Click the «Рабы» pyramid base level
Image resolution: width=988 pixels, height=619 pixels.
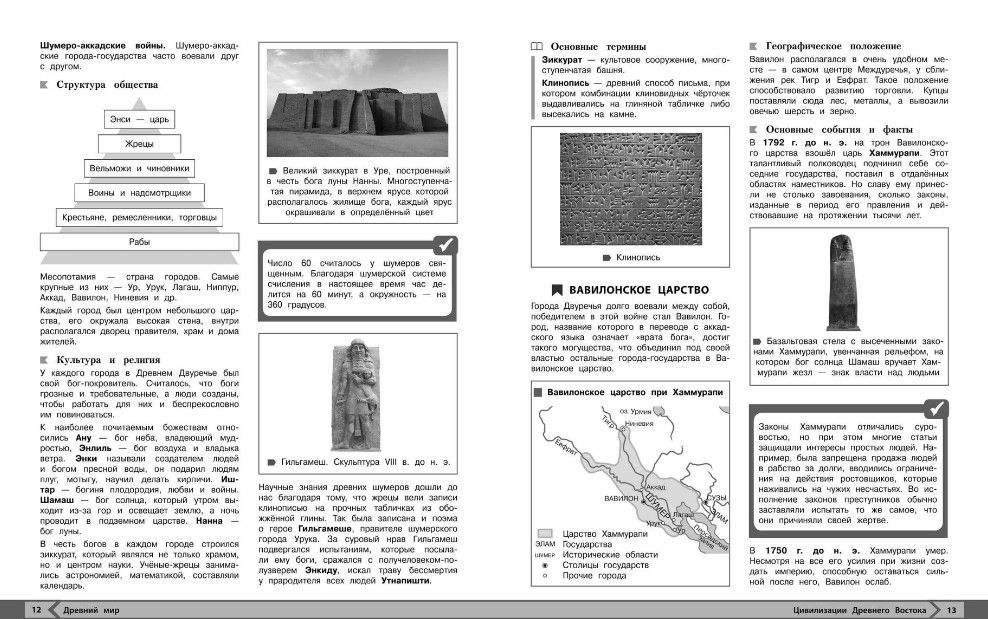tap(139, 242)
